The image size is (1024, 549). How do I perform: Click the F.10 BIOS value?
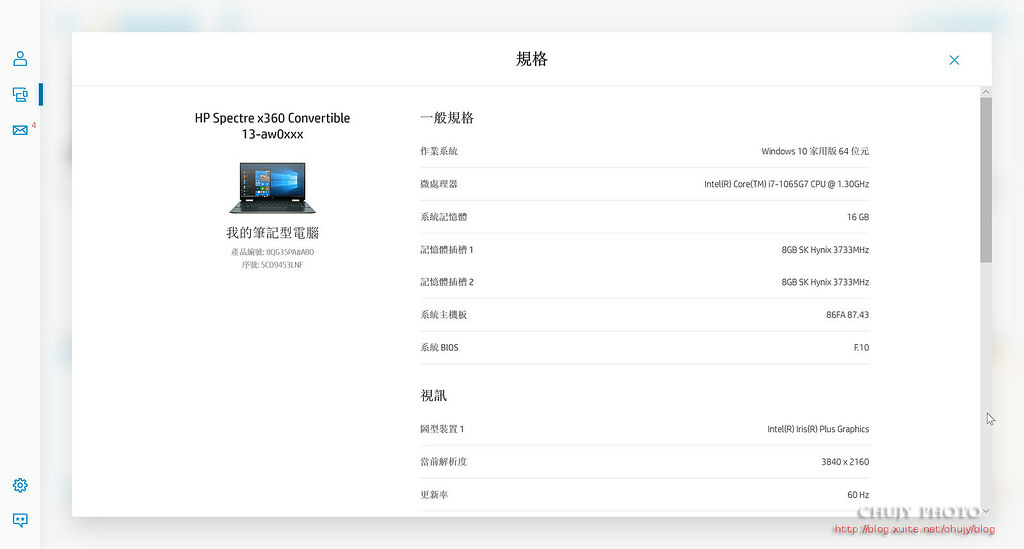click(861, 347)
